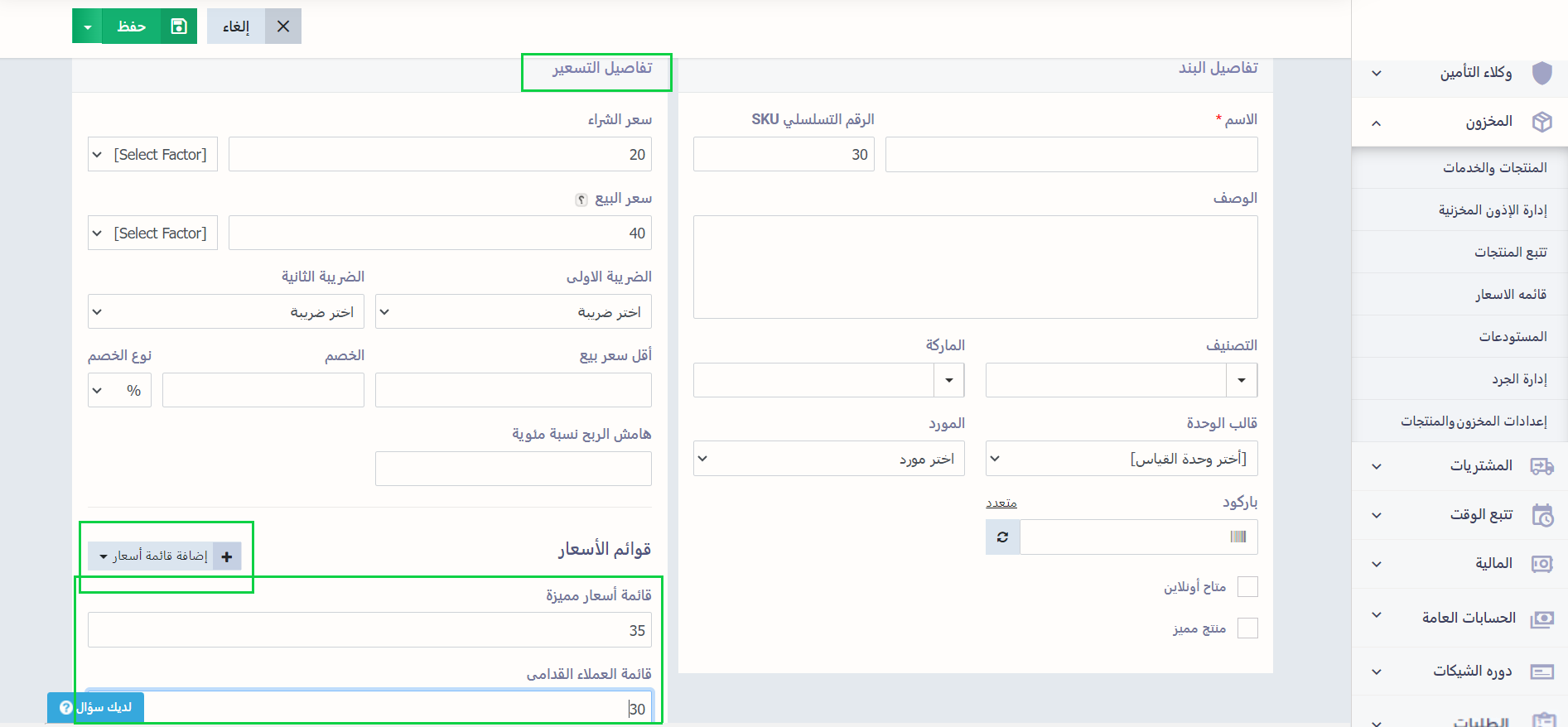The image size is (1568, 727).
Task: Open قائمه الاسعار sidebar menu item
Action: pyautogui.click(x=1510, y=295)
